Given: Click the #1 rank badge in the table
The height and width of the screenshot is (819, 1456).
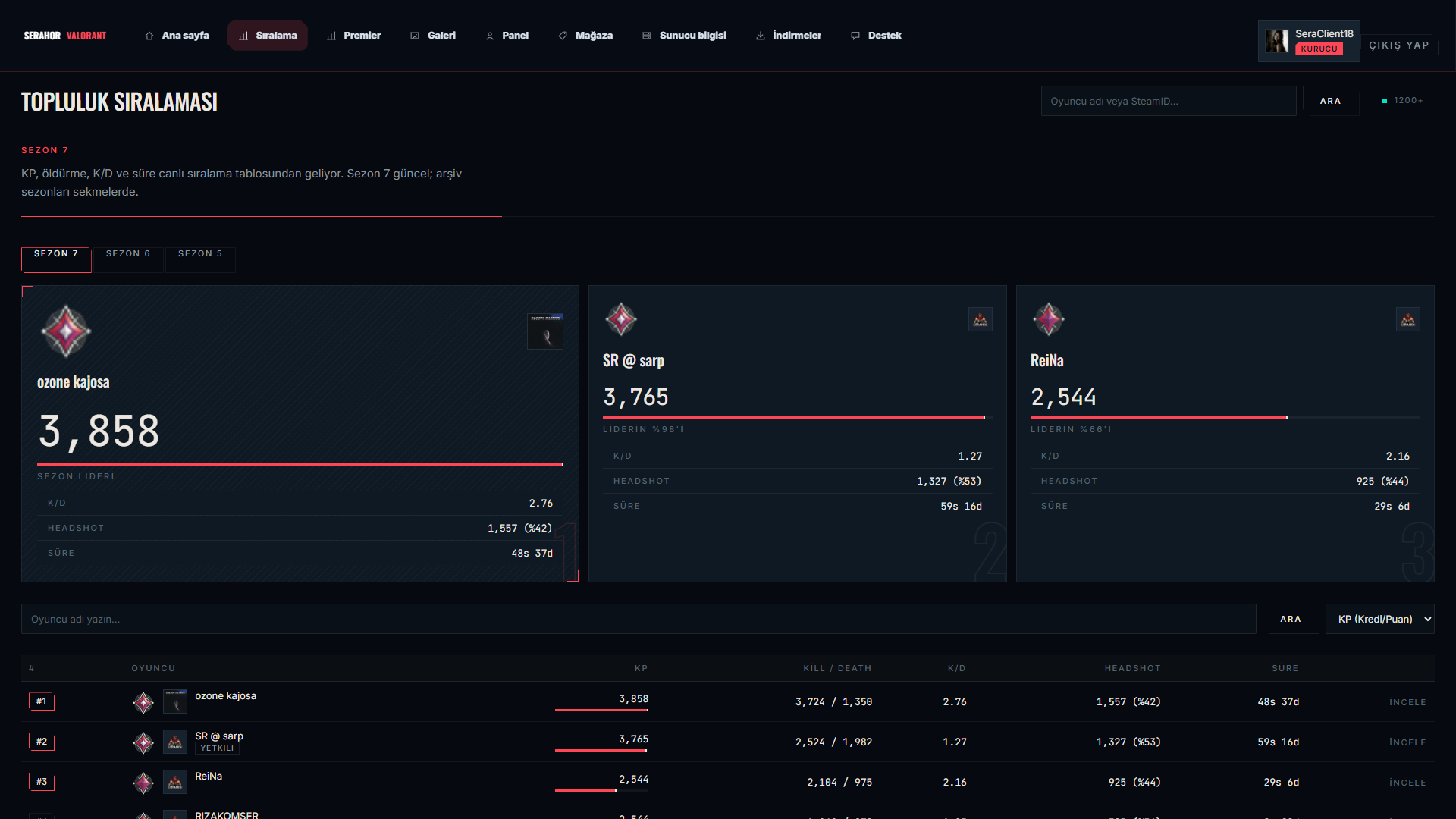Looking at the screenshot, I should point(42,701).
